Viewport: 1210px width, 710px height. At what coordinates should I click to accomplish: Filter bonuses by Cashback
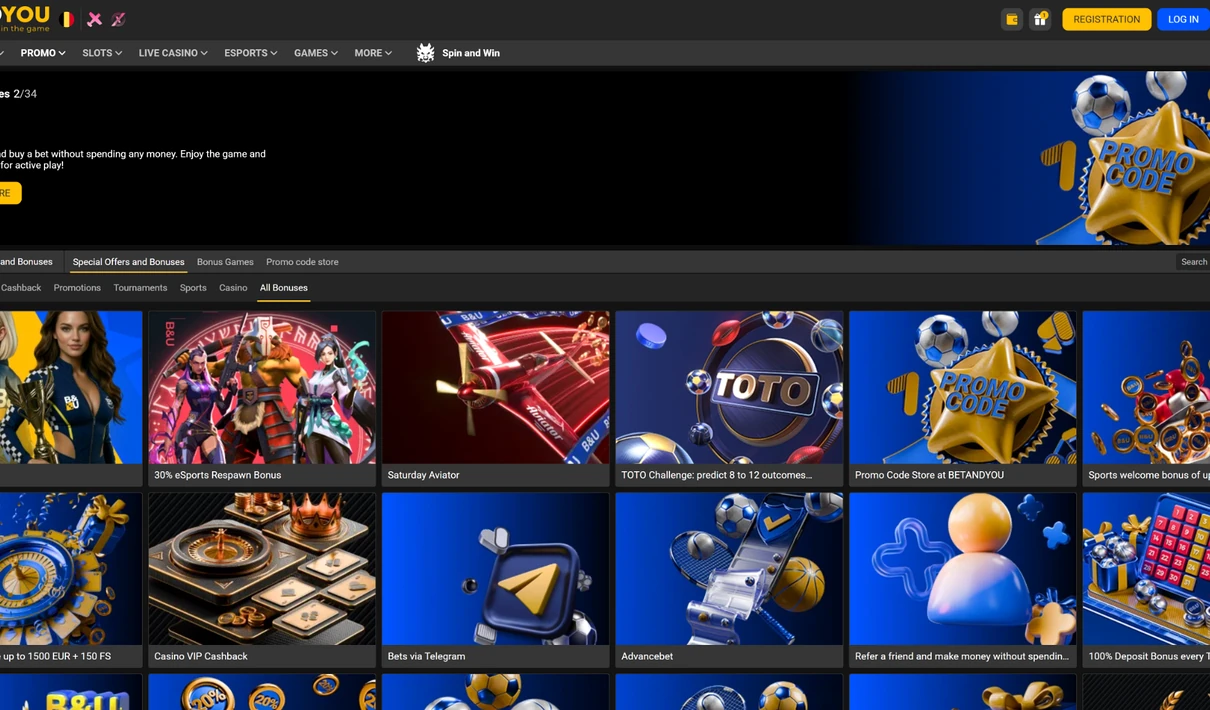[x=21, y=288]
